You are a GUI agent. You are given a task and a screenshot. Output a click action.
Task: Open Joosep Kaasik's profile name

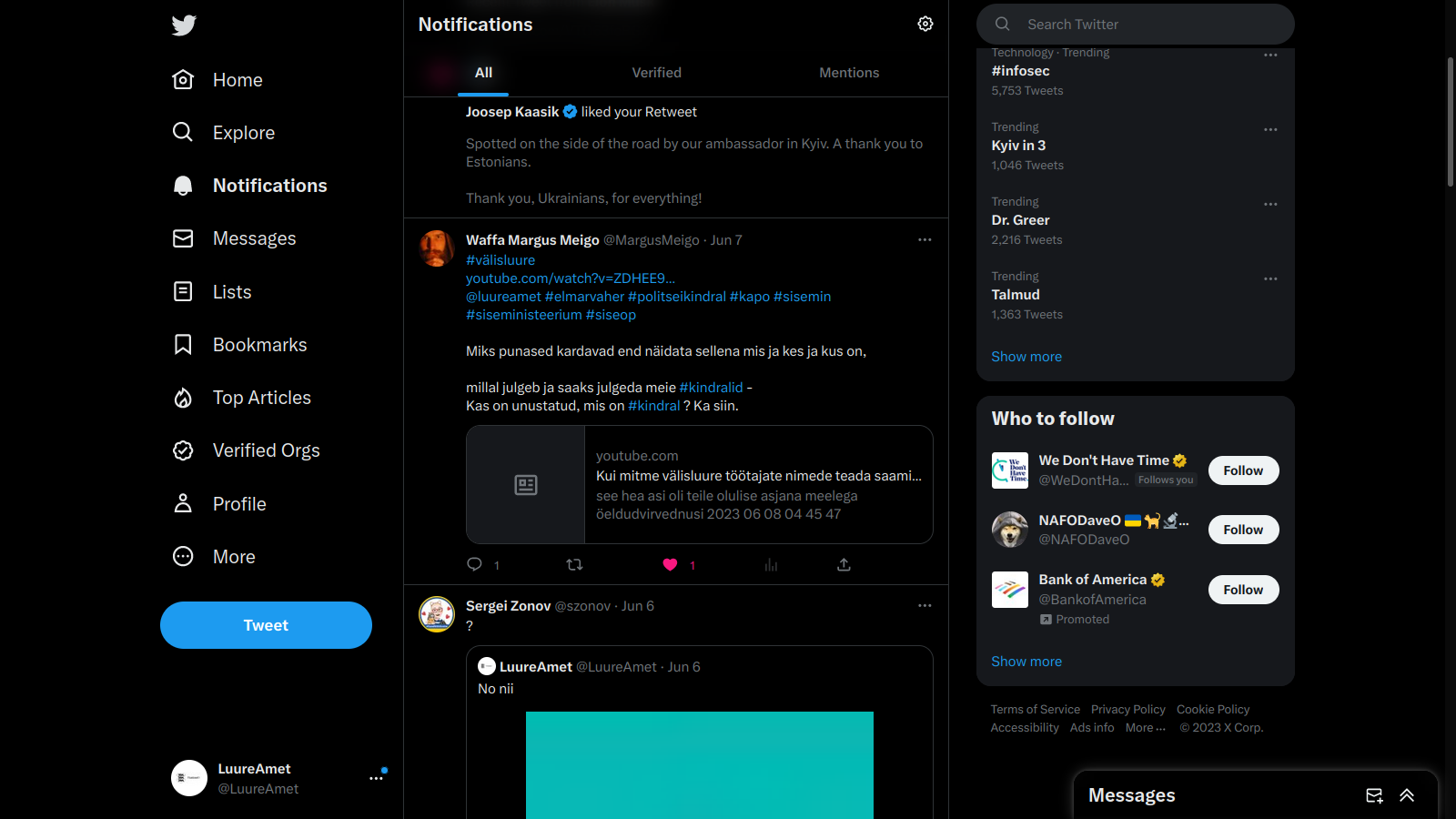512,112
